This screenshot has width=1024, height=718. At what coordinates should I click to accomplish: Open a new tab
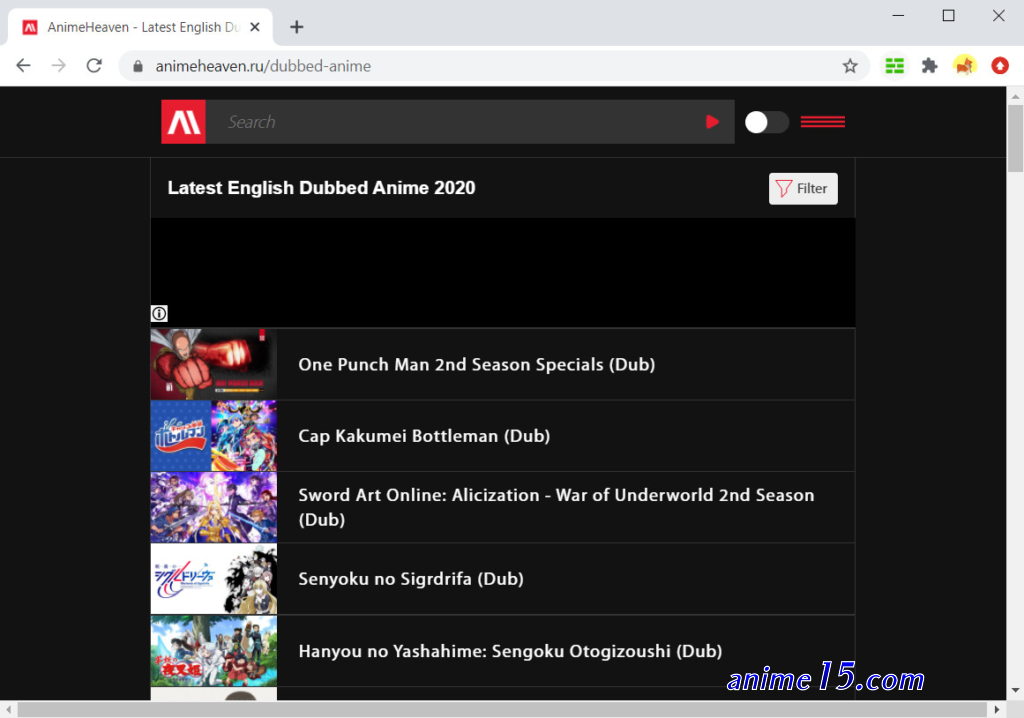pos(296,27)
